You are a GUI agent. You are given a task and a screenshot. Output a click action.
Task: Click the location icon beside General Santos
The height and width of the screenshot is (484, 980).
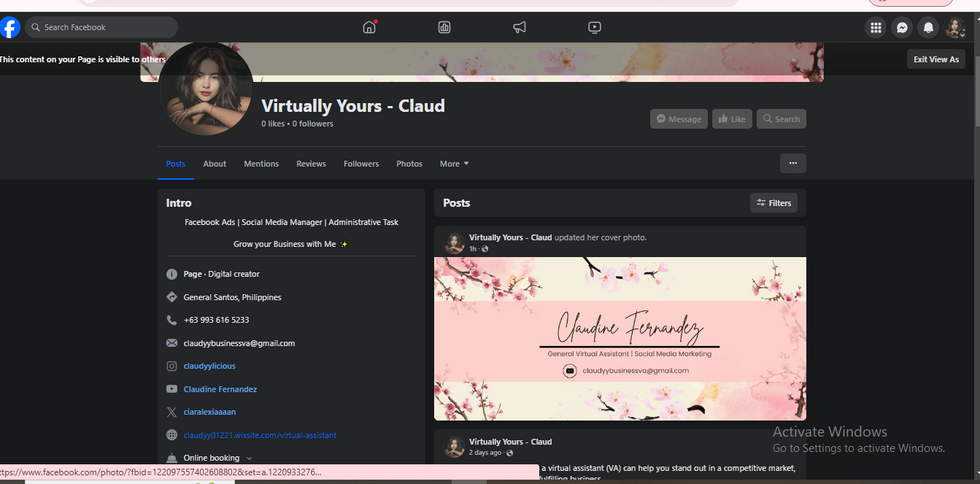pos(172,297)
